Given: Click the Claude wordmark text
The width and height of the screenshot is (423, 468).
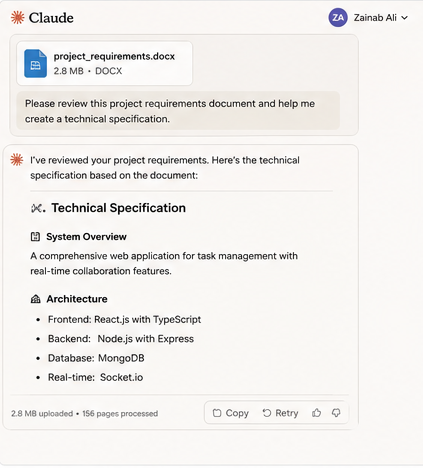Looking at the screenshot, I should [x=51, y=18].
